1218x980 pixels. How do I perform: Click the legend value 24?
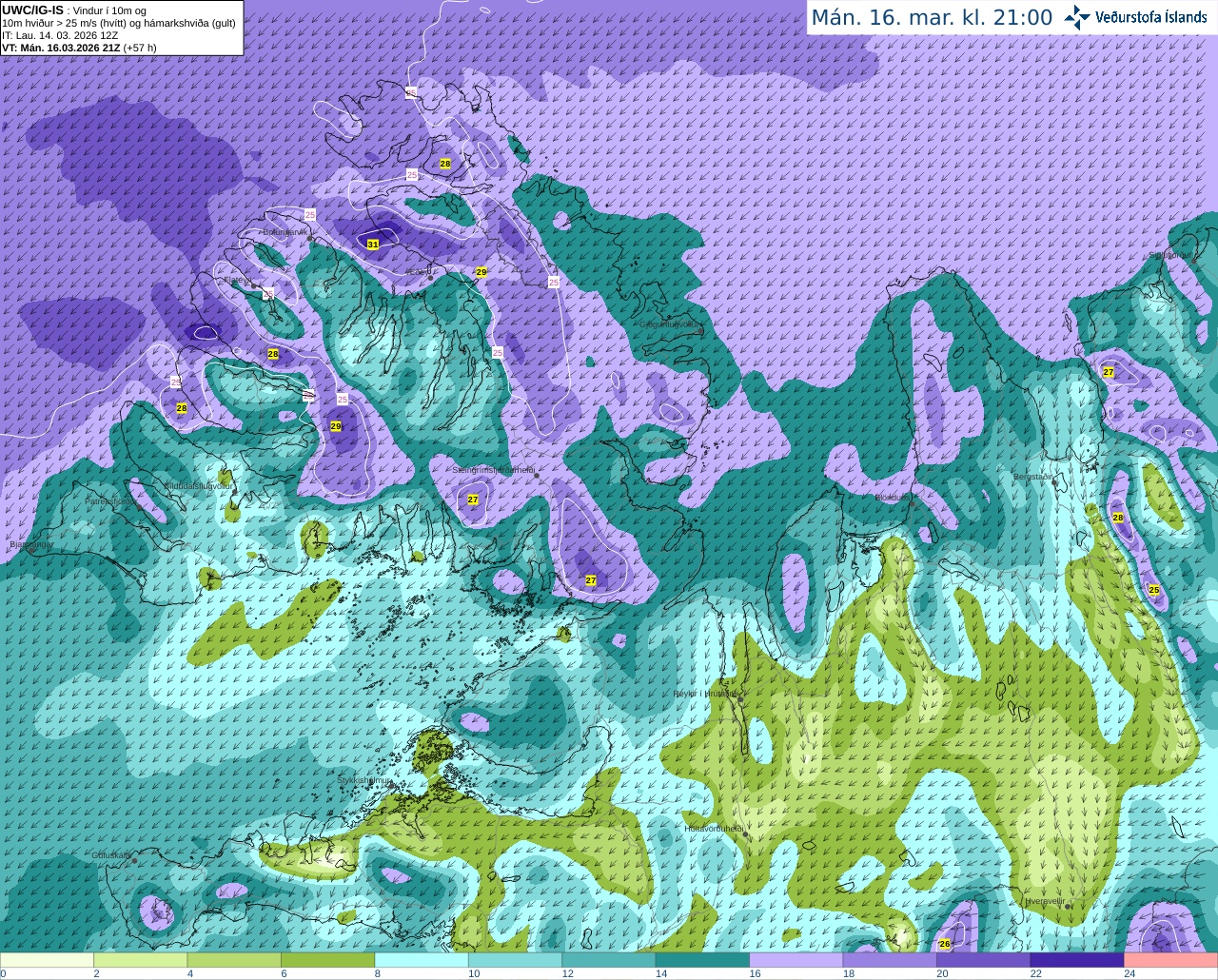pos(1130,973)
